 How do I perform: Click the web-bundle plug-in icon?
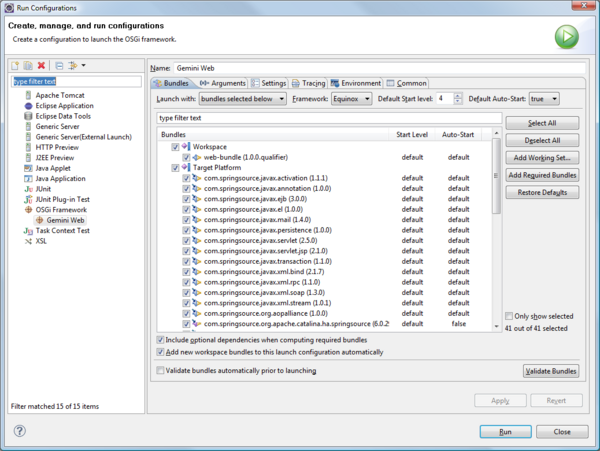(197, 157)
